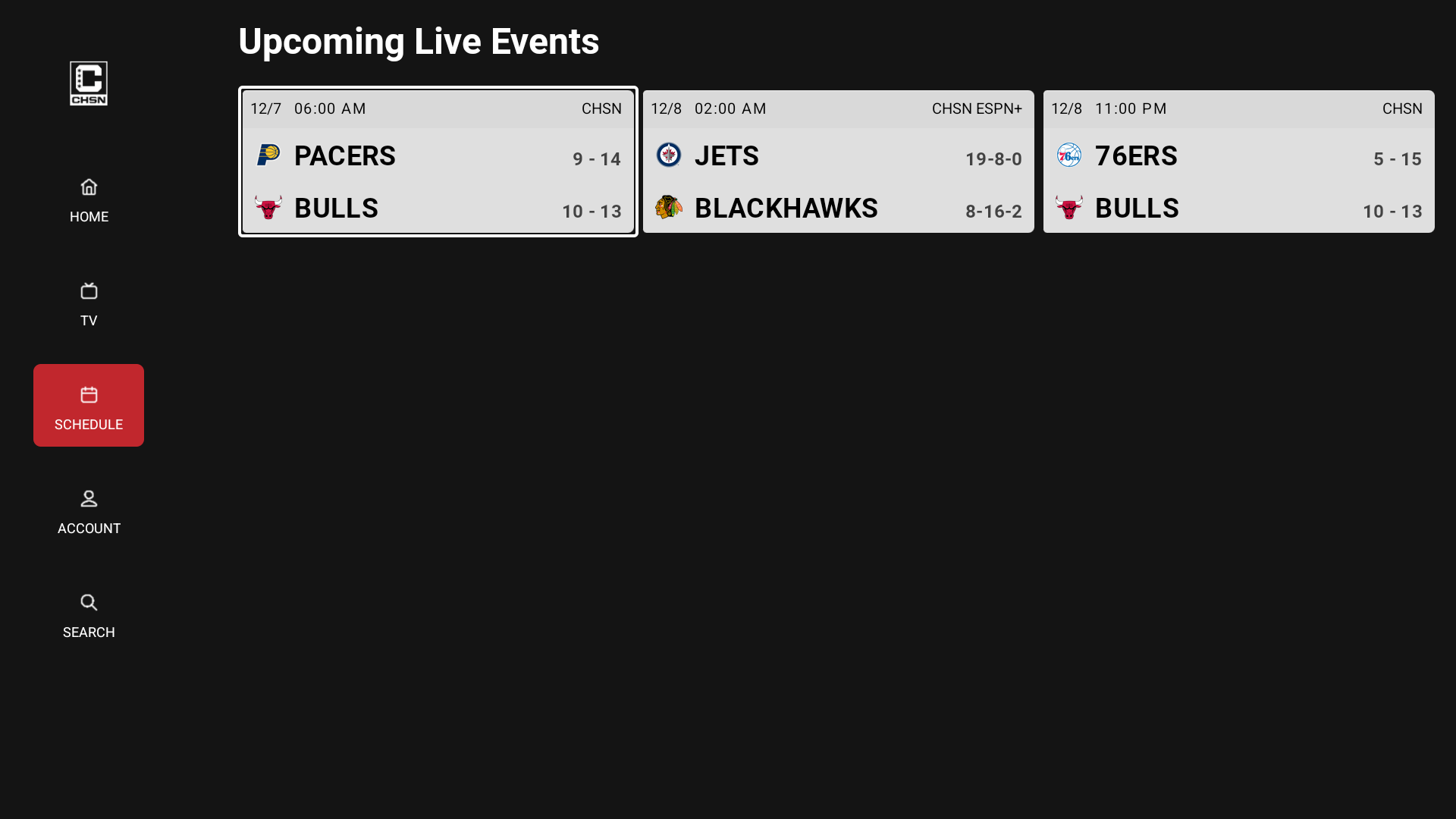Image resolution: width=1456 pixels, height=819 pixels.
Task: Click the Bulls logo in Pacers game card
Action: pyautogui.click(x=268, y=207)
